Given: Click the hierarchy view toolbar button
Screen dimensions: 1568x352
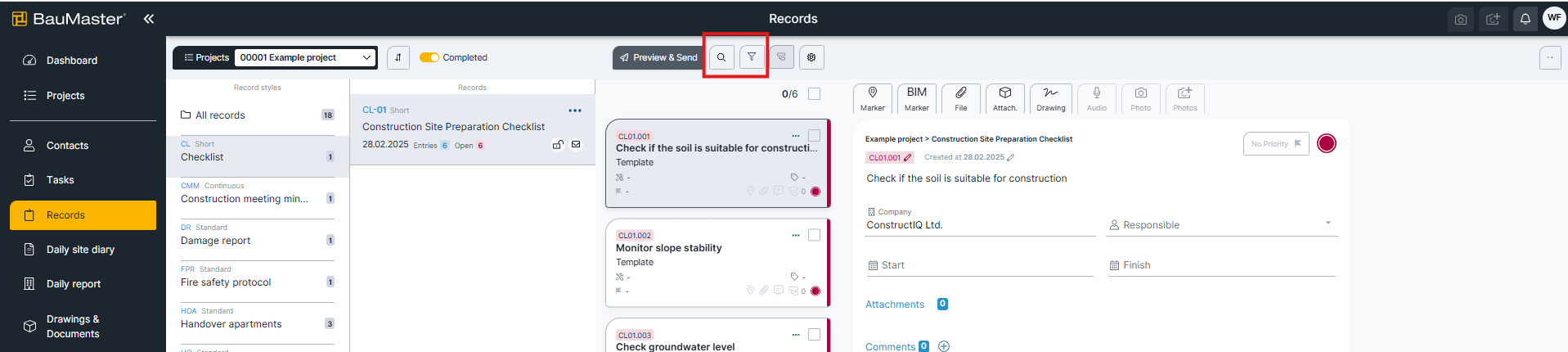Looking at the screenshot, I should click(x=781, y=57).
